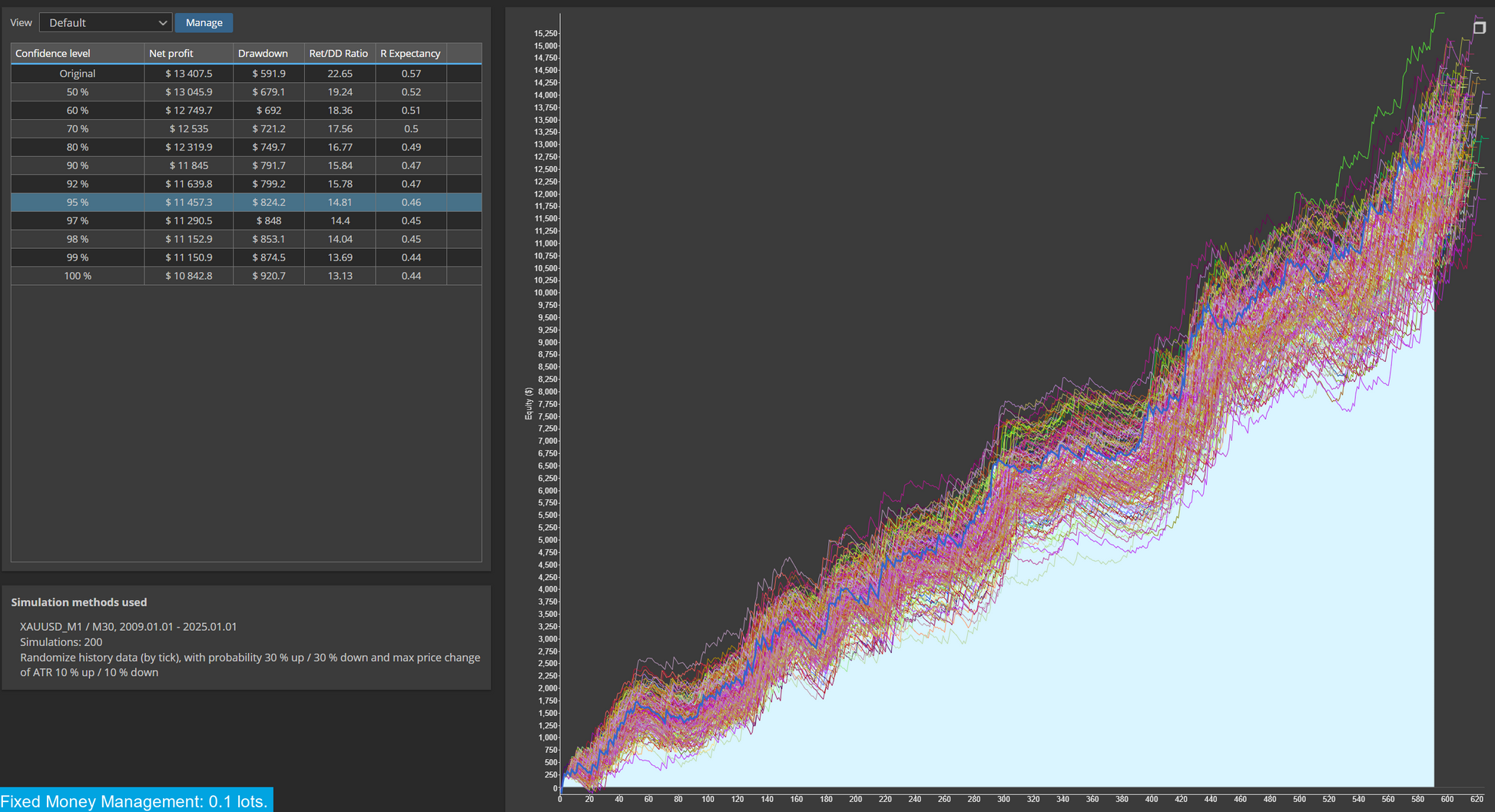Select the 97 % confidence level row

coord(246,221)
